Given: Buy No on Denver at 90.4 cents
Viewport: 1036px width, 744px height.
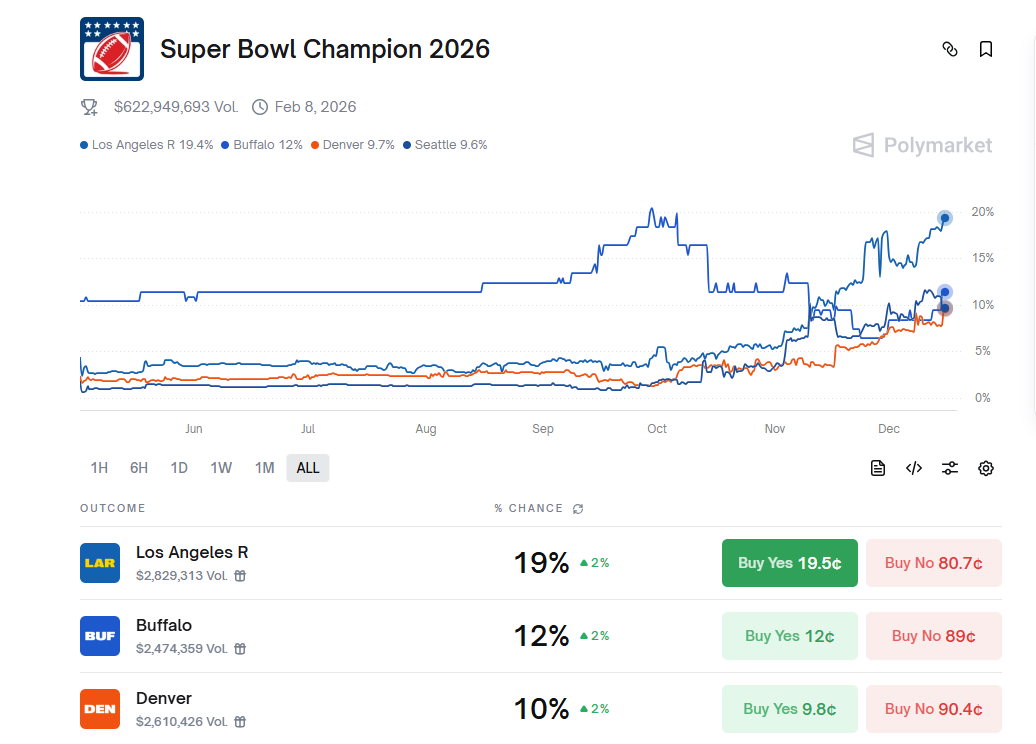Looking at the screenshot, I should (x=933, y=708).
